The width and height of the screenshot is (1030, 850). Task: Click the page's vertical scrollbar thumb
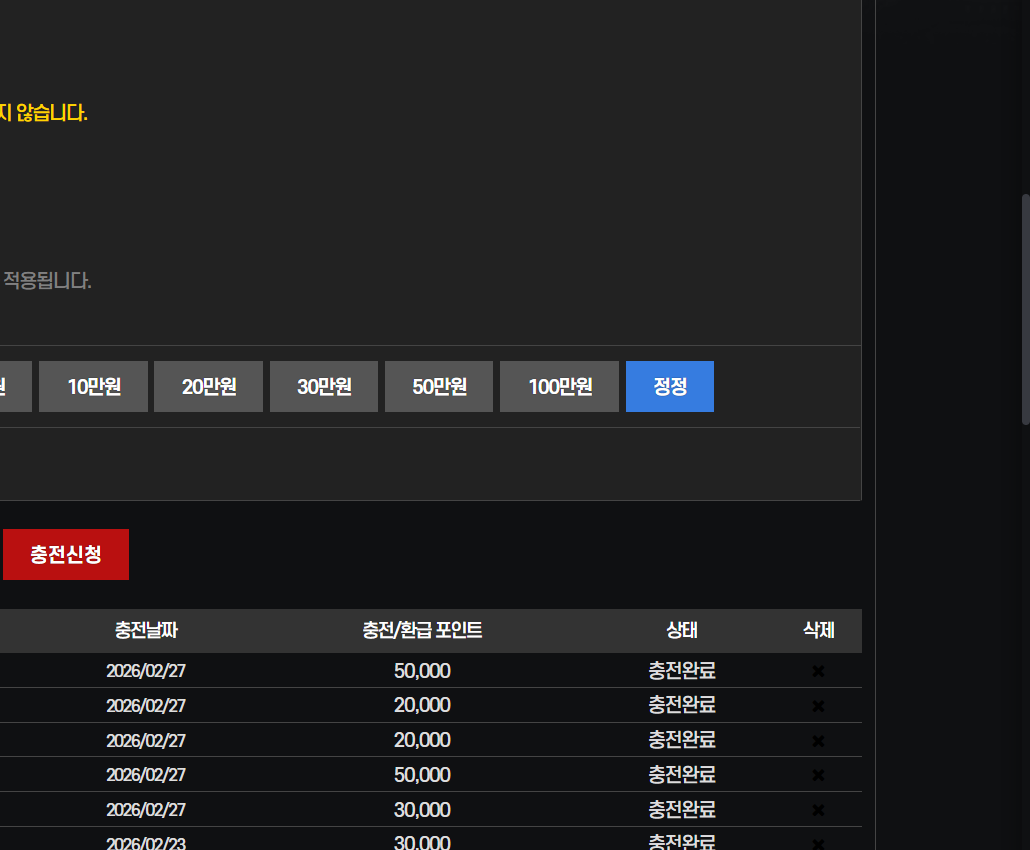(1025, 310)
